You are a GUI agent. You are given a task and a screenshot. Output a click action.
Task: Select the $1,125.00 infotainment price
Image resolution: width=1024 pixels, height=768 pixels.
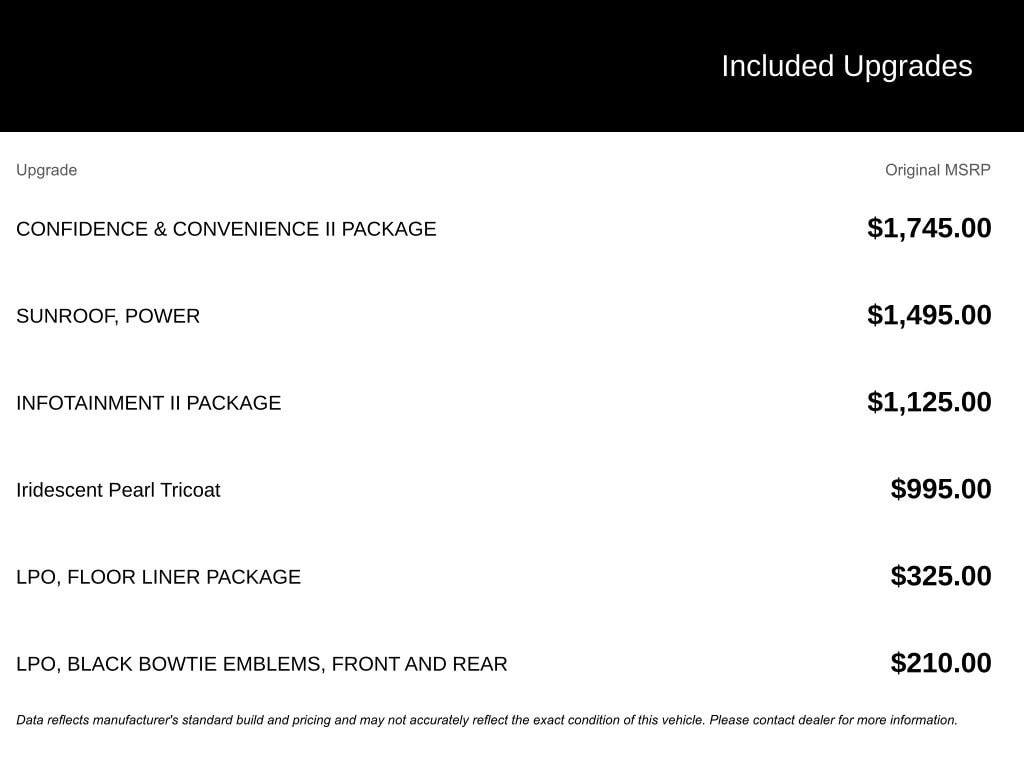(x=929, y=402)
